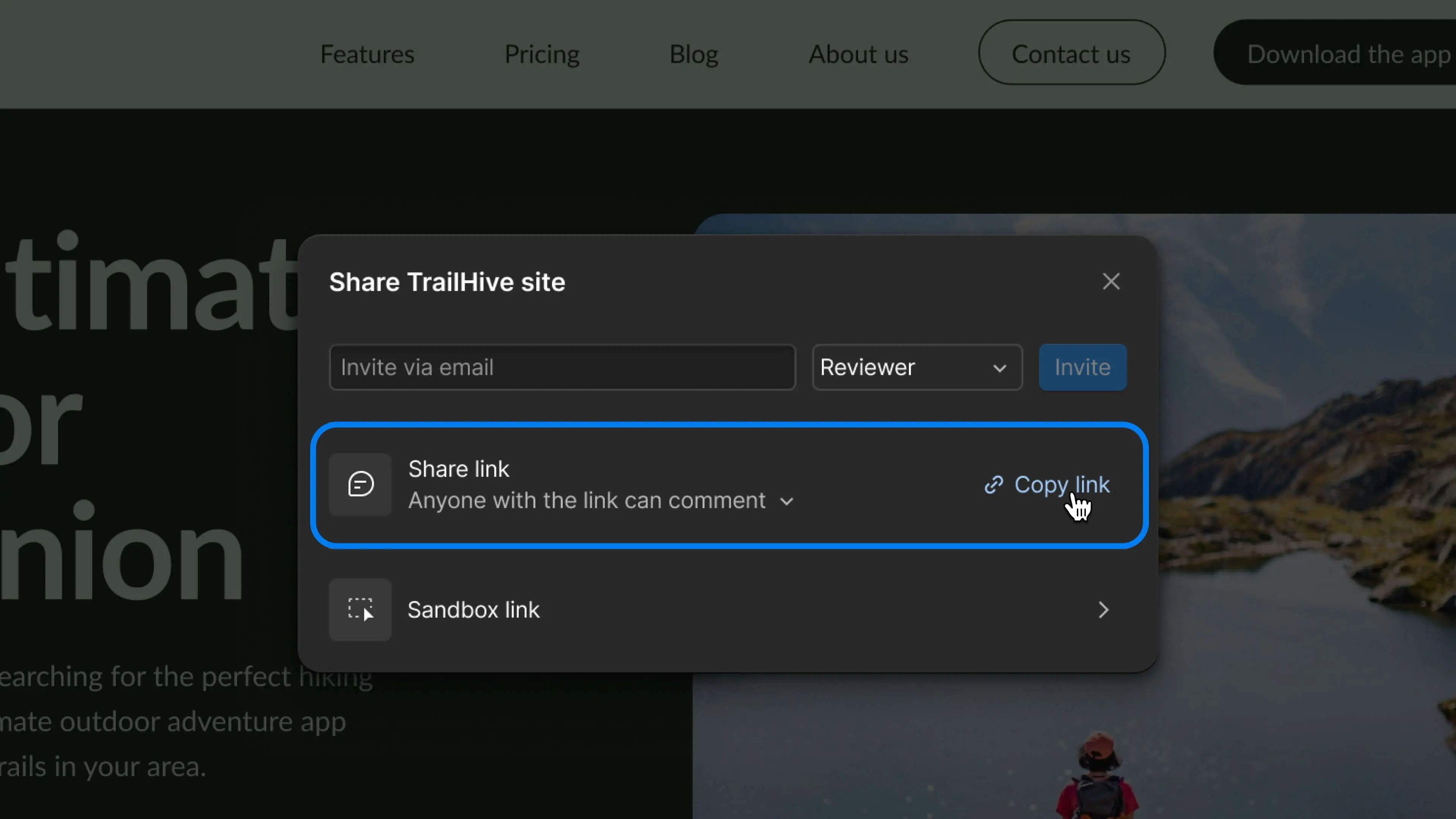Click the Invite via email field
The image size is (1456, 819).
click(x=562, y=367)
